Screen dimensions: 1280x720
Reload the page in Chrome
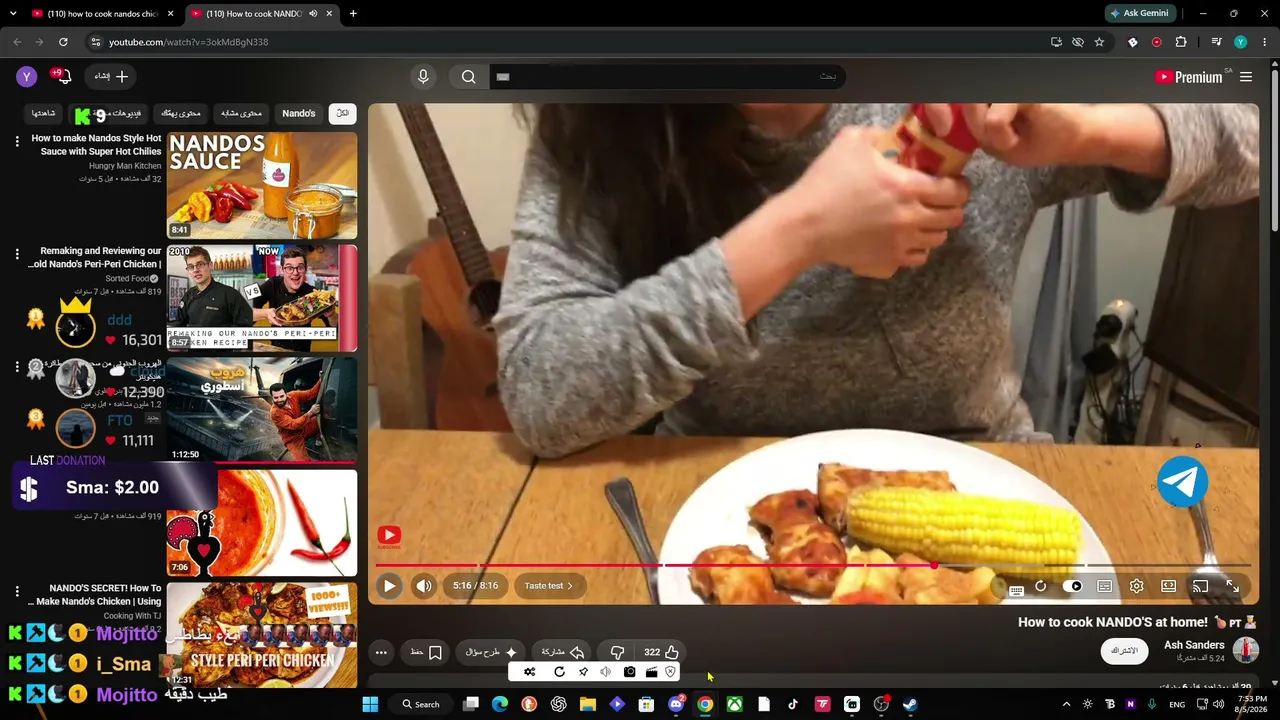tap(63, 42)
